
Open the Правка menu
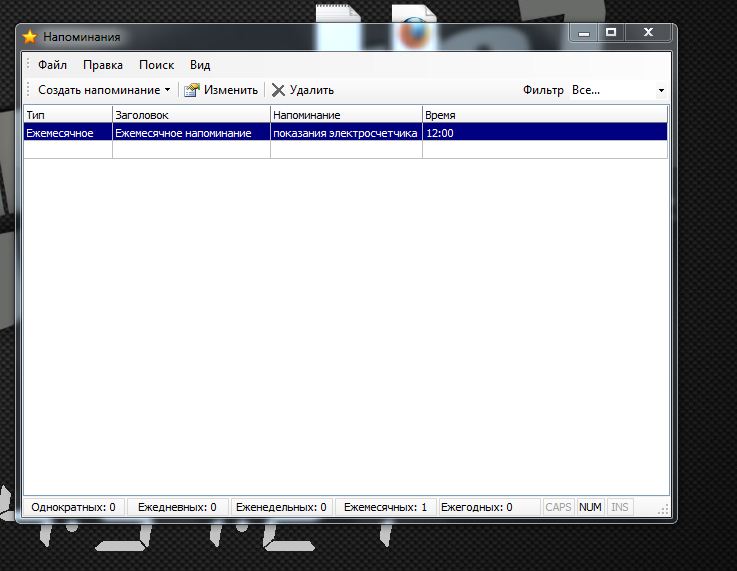pos(103,65)
